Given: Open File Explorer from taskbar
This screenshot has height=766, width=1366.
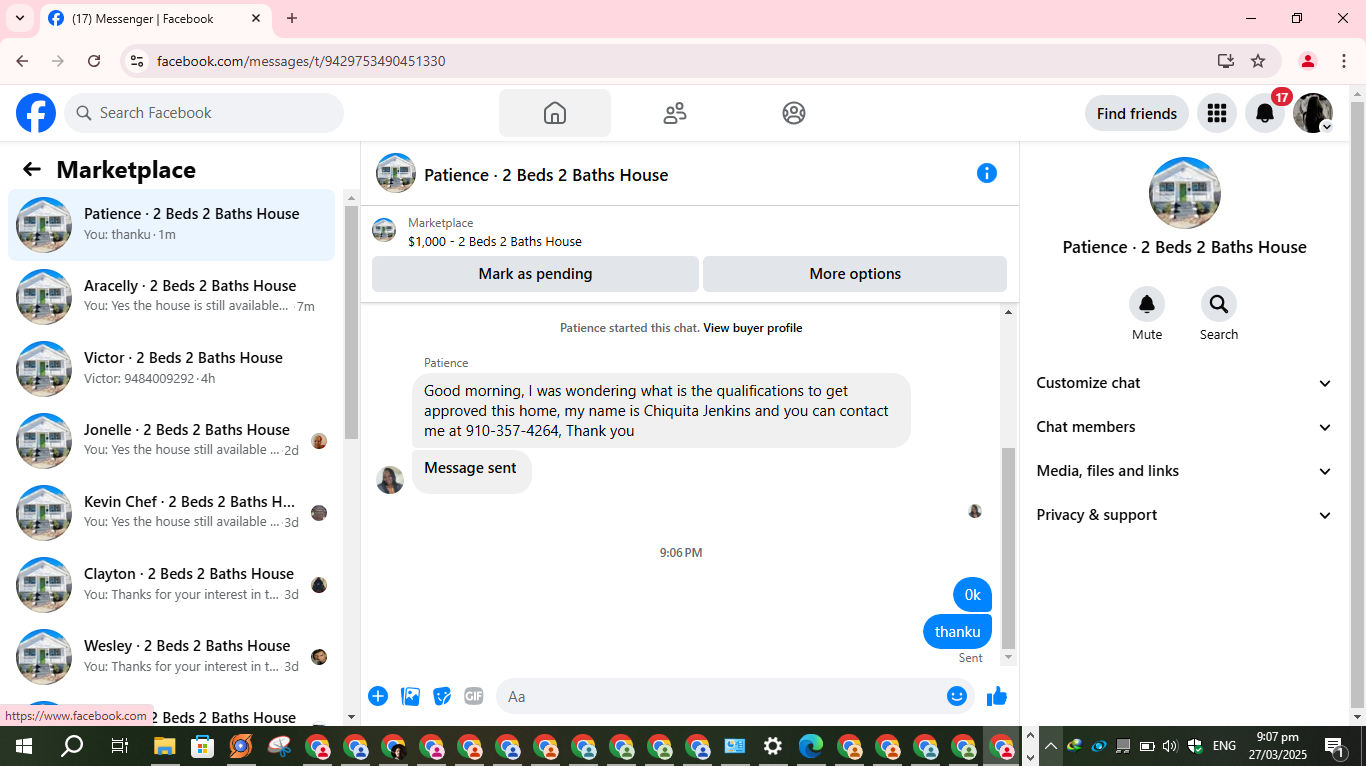Looking at the screenshot, I should pyautogui.click(x=164, y=746).
